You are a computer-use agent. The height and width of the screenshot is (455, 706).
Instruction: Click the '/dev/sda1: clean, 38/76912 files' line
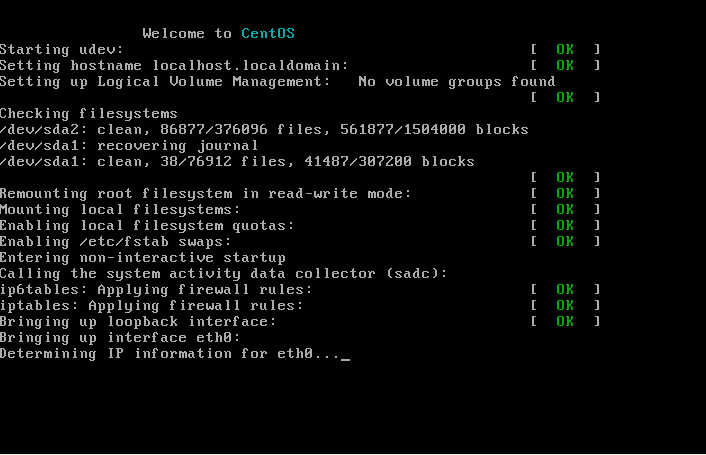click(237, 162)
